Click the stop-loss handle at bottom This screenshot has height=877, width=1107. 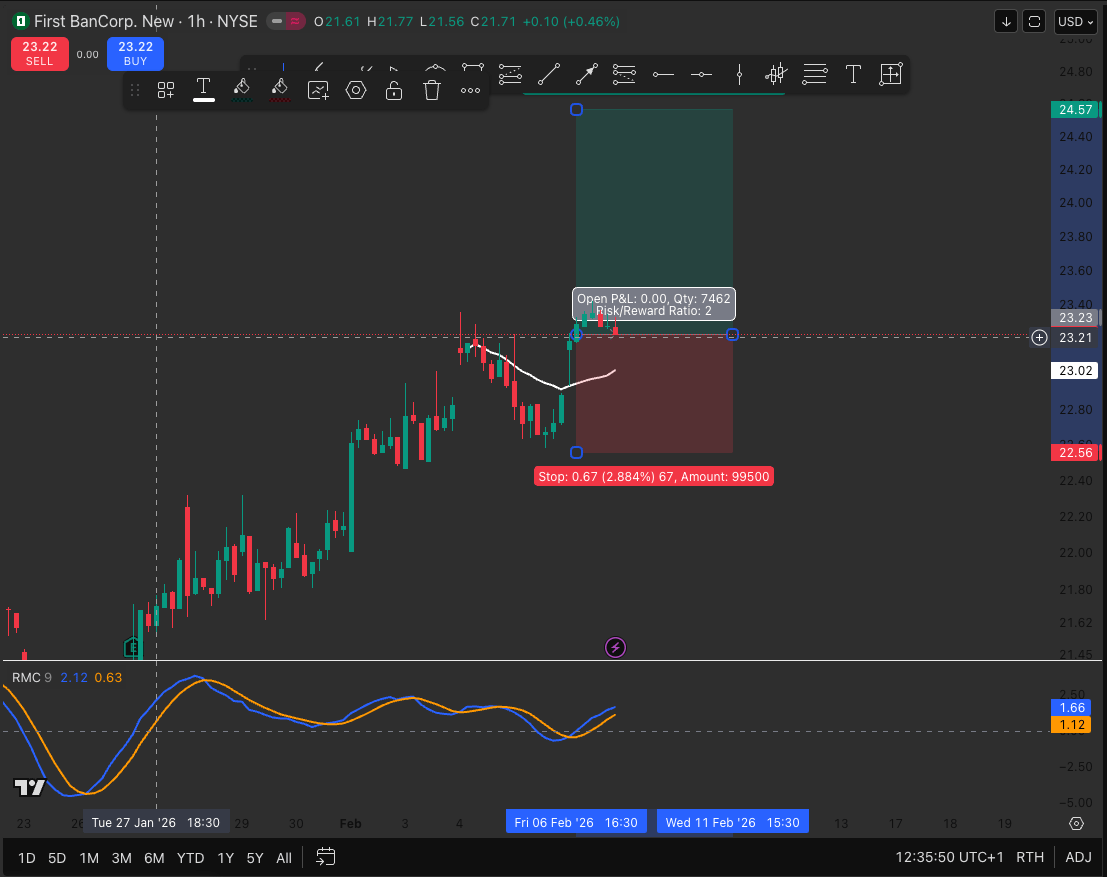click(x=576, y=453)
